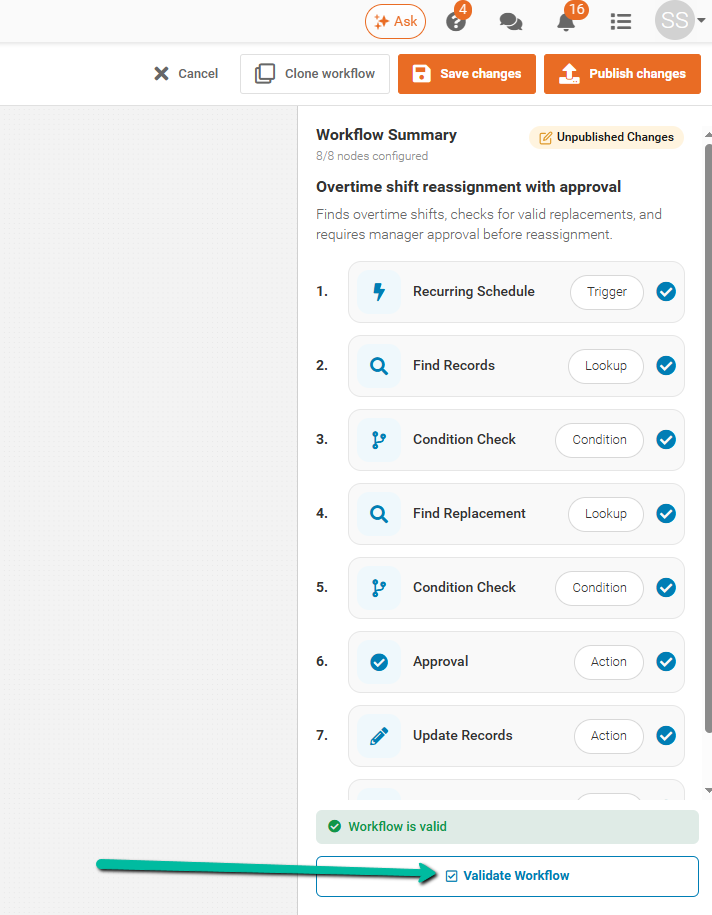The width and height of the screenshot is (712, 915).
Task: Click the help question mark icon
Action: coord(456,22)
